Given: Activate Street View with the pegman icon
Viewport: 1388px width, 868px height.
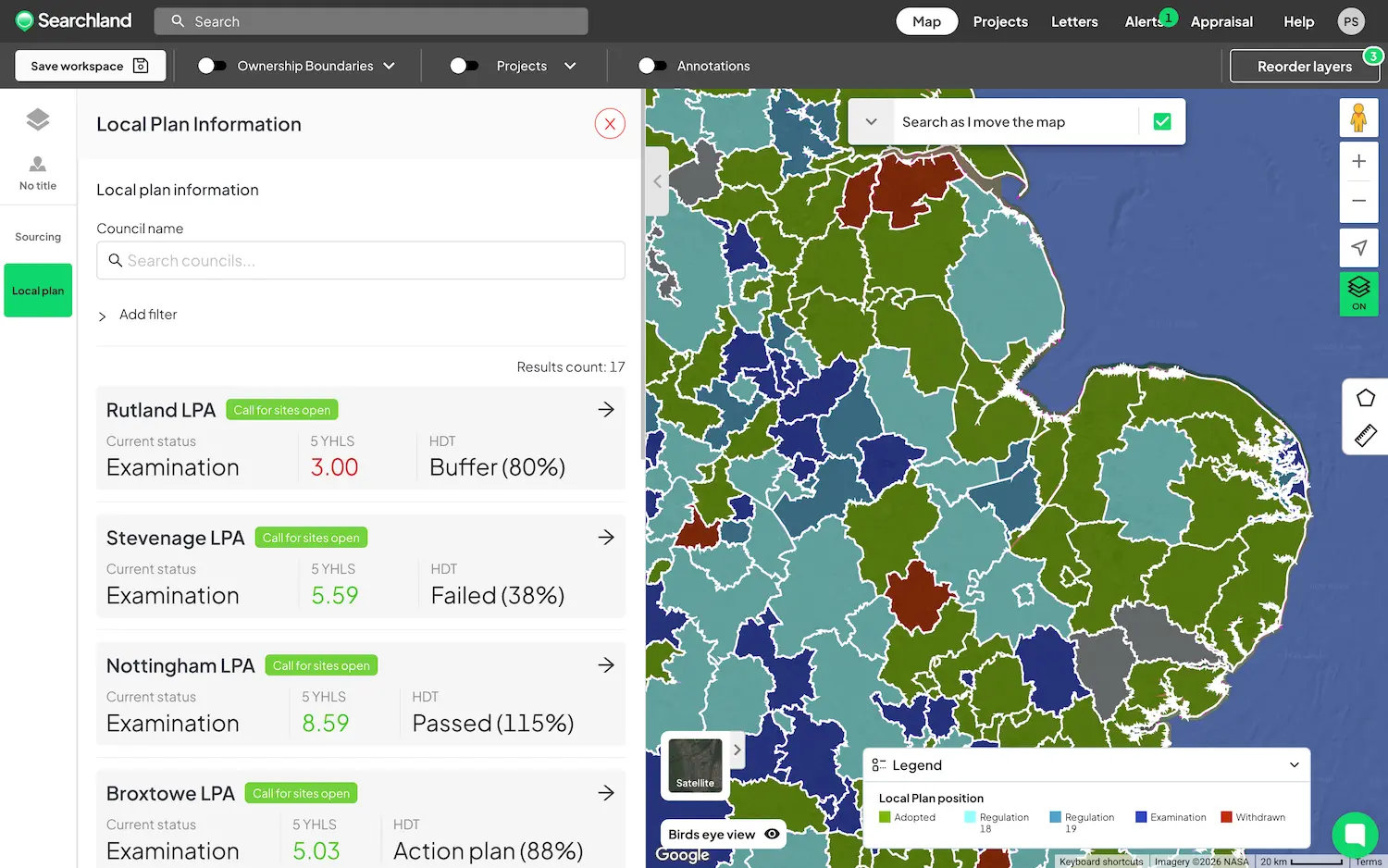Looking at the screenshot, I should point(1358,118).
